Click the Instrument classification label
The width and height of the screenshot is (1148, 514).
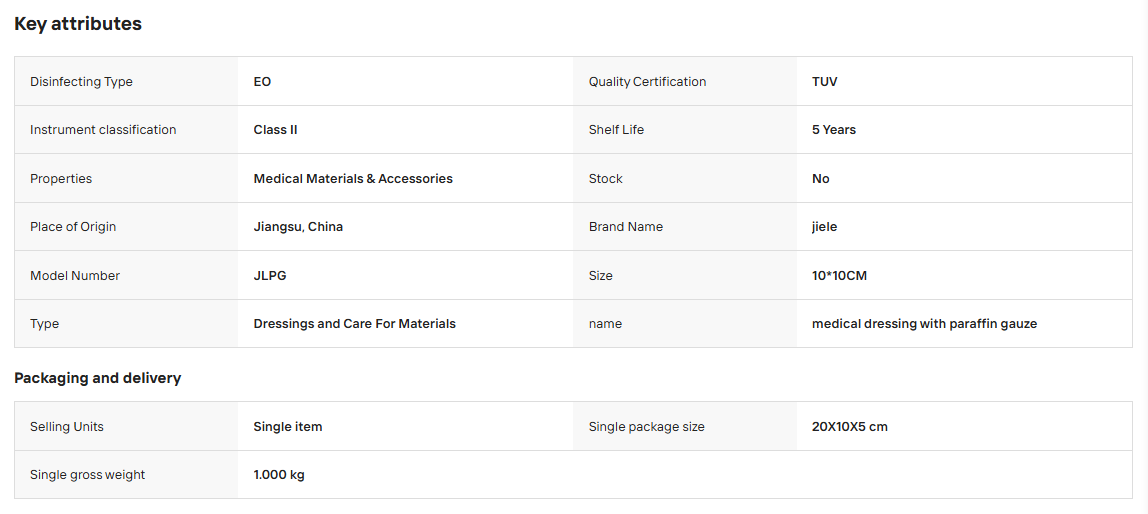103,130
